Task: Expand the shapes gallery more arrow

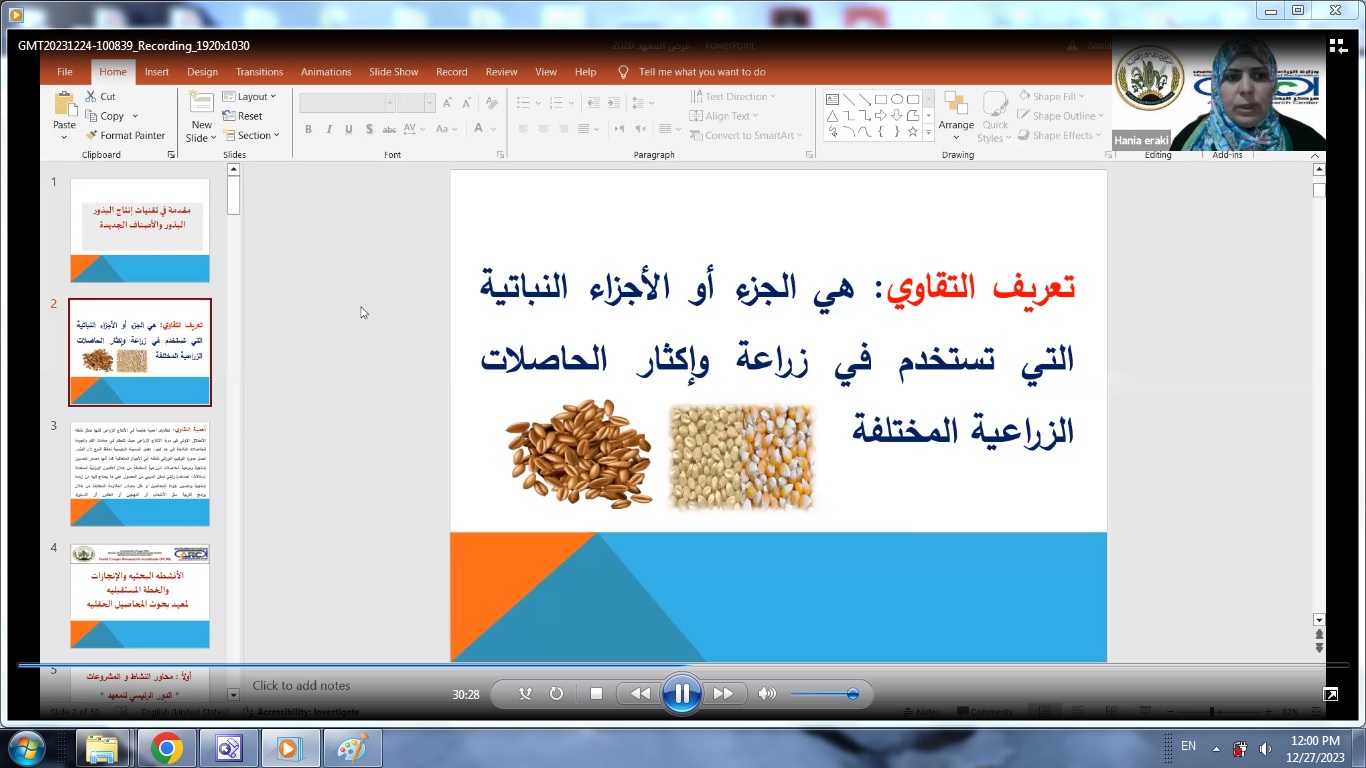Action: 928,133
